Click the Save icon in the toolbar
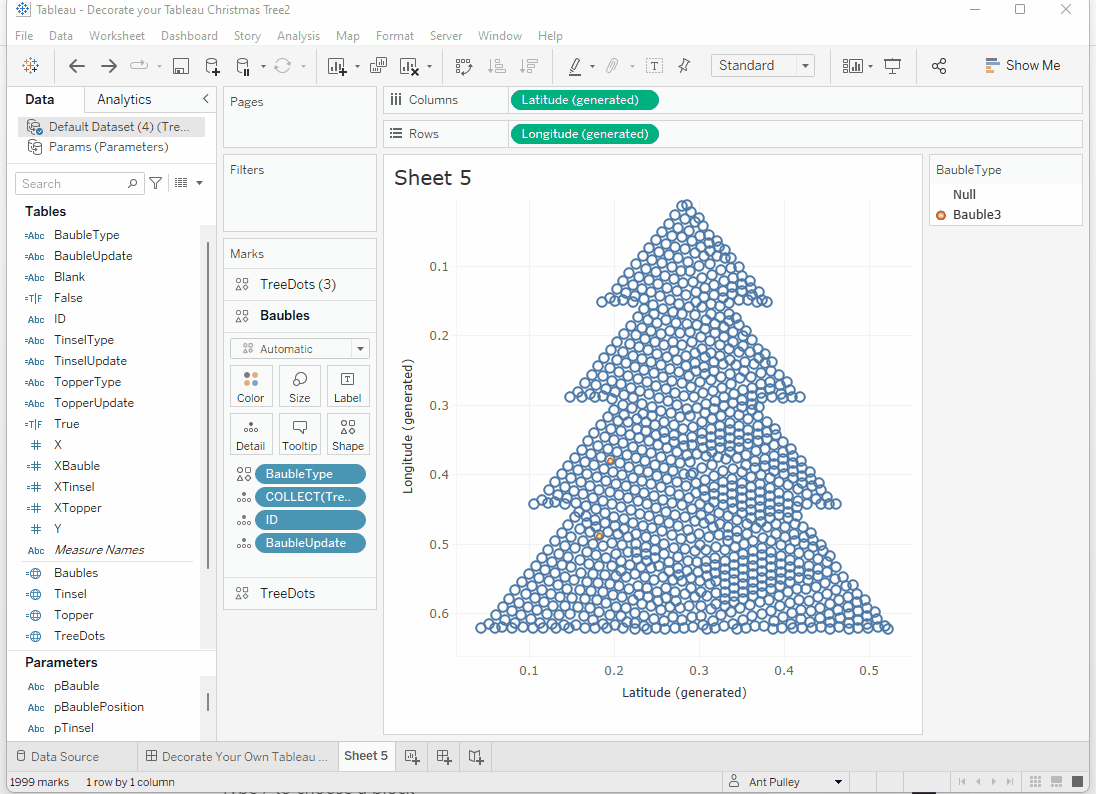1096x794 pixels. point(181,66)
